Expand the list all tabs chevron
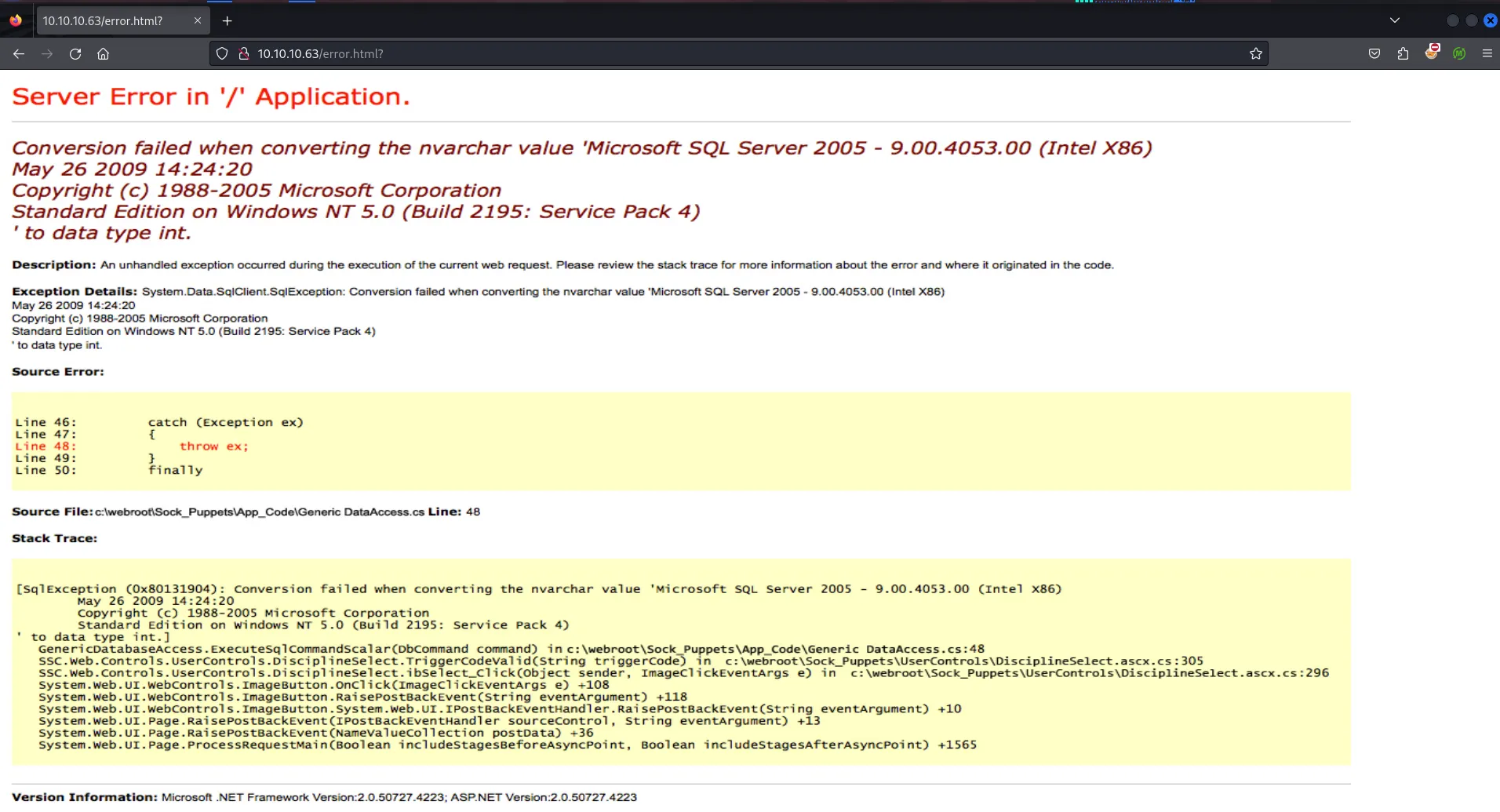 [1394, 20]
